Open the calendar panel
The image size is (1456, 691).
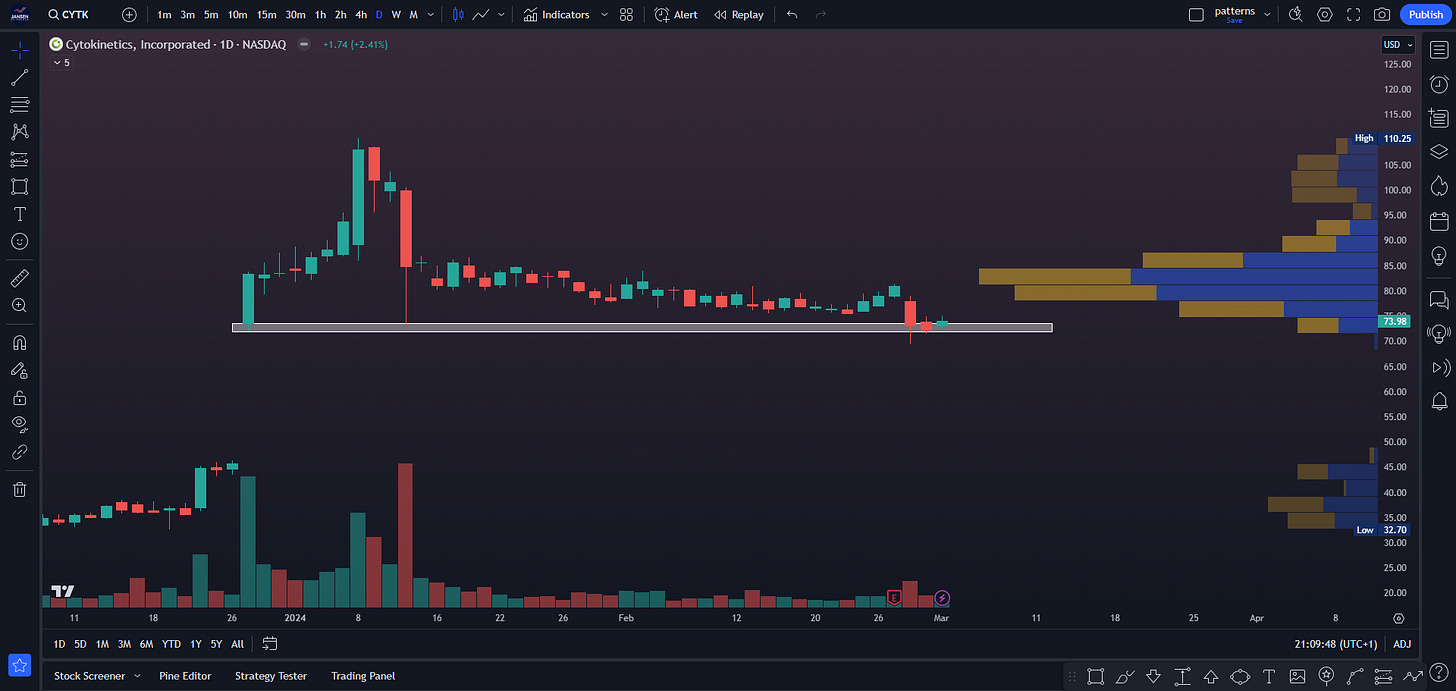pos(1439,221)
